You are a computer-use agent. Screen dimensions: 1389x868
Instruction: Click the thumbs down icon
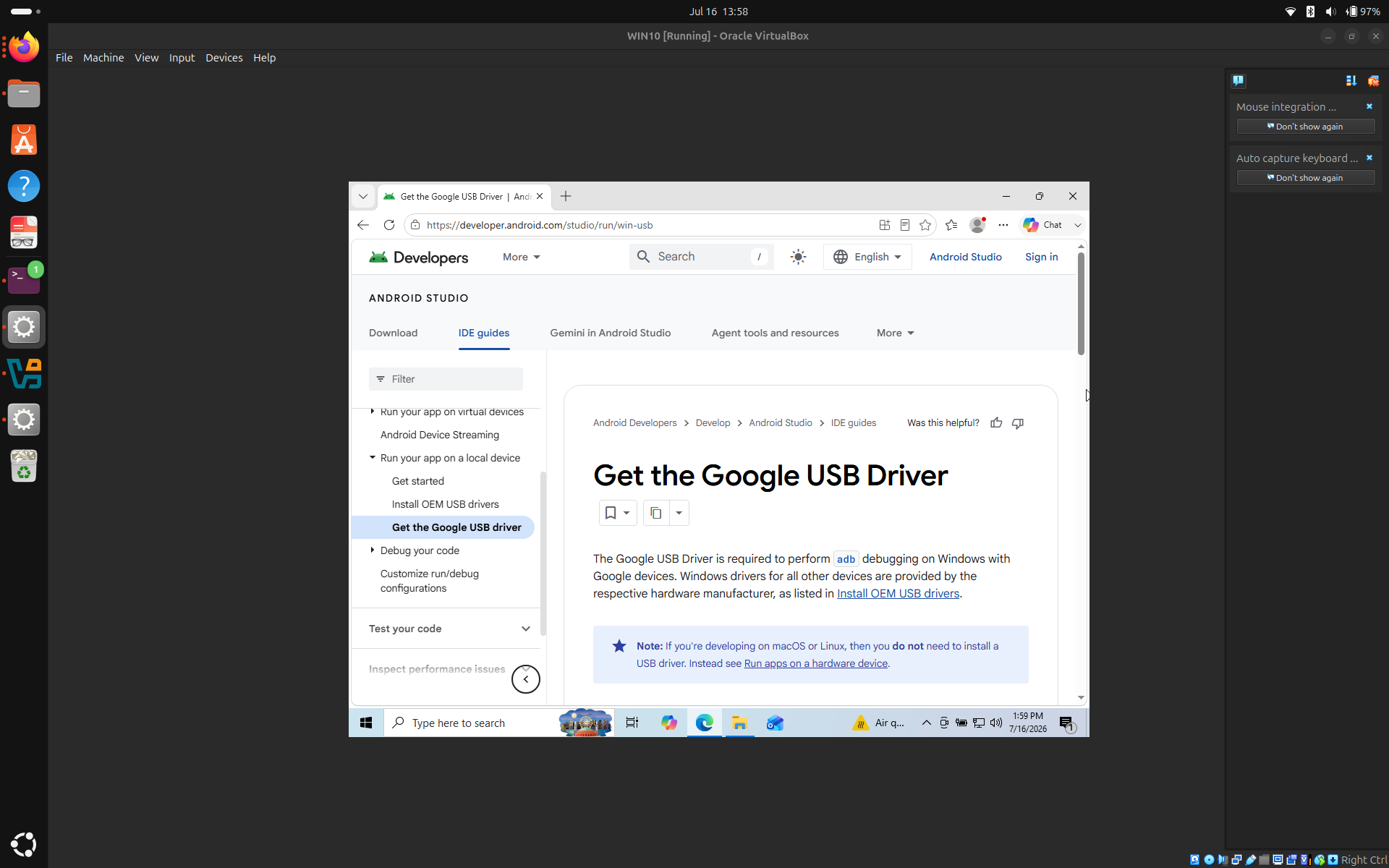[1018, 423]
